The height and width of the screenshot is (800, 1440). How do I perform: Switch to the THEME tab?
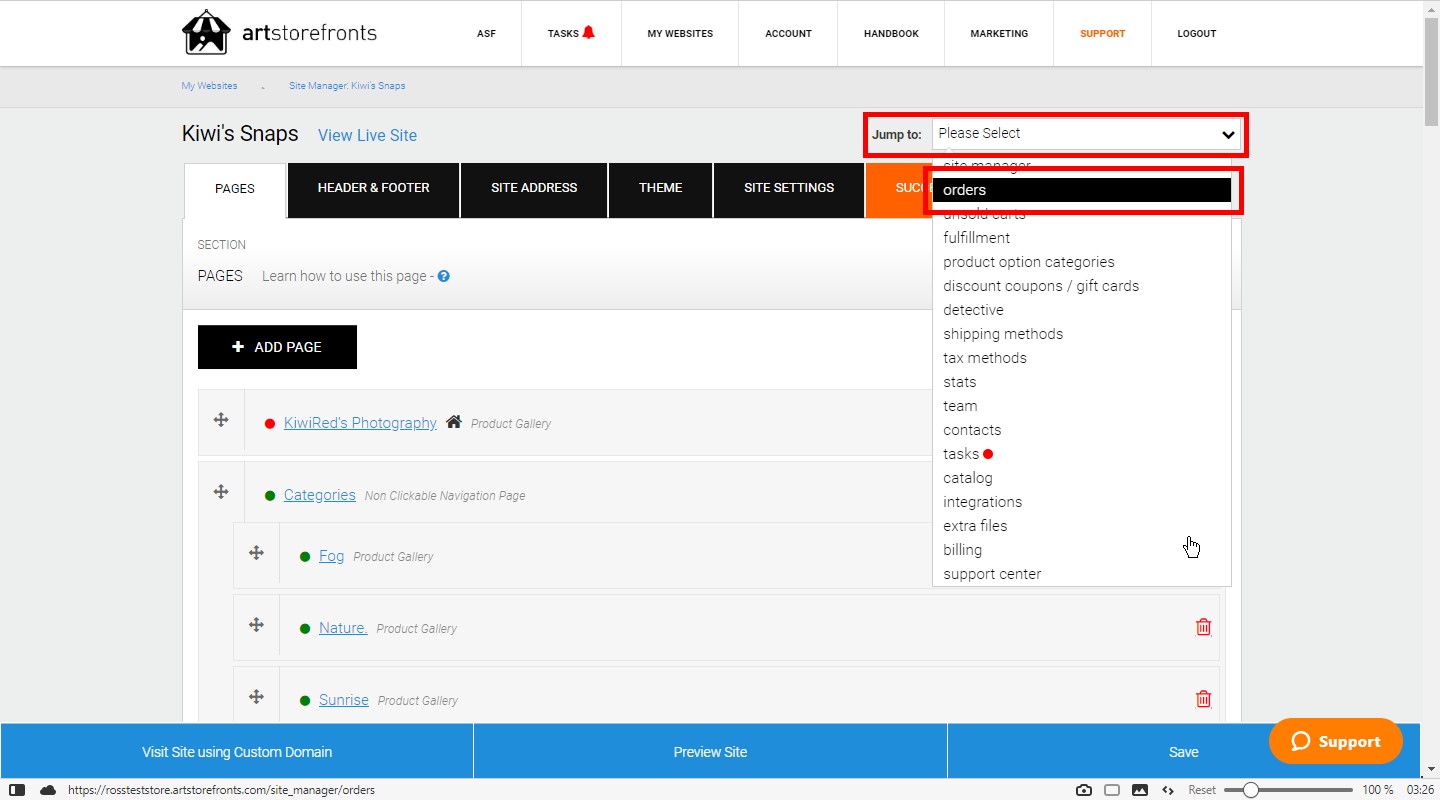pyautogui.click(x=660, y=188)
